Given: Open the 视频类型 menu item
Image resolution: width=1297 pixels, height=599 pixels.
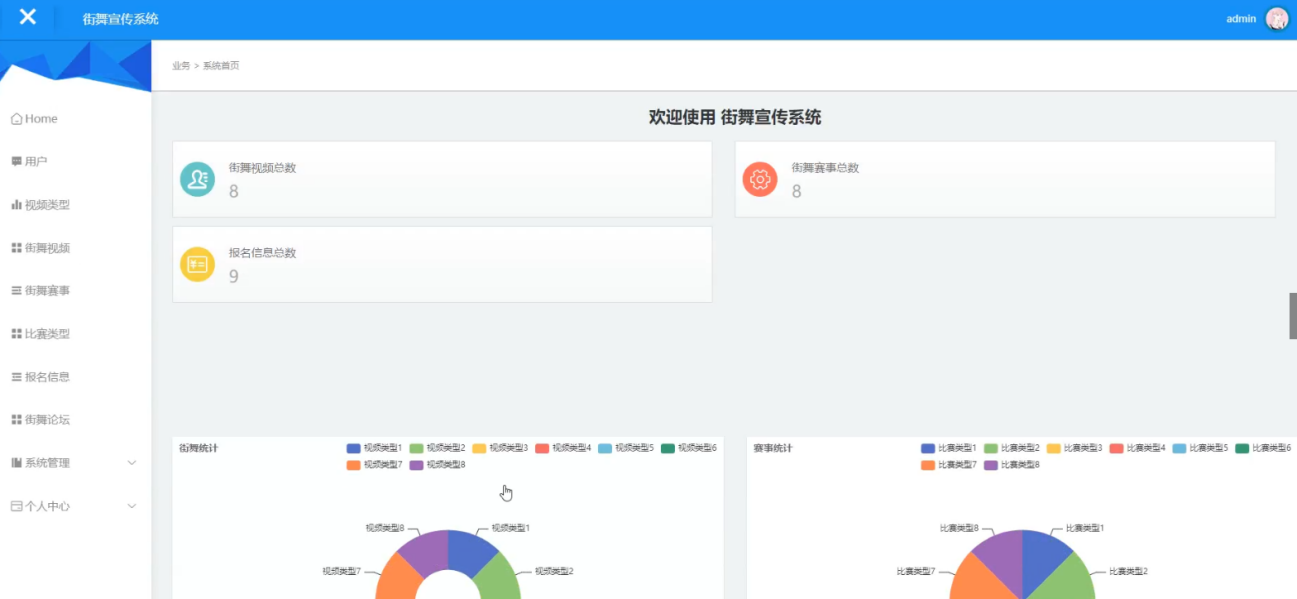Looking at the screenshot, I should (x=76, y=205).
